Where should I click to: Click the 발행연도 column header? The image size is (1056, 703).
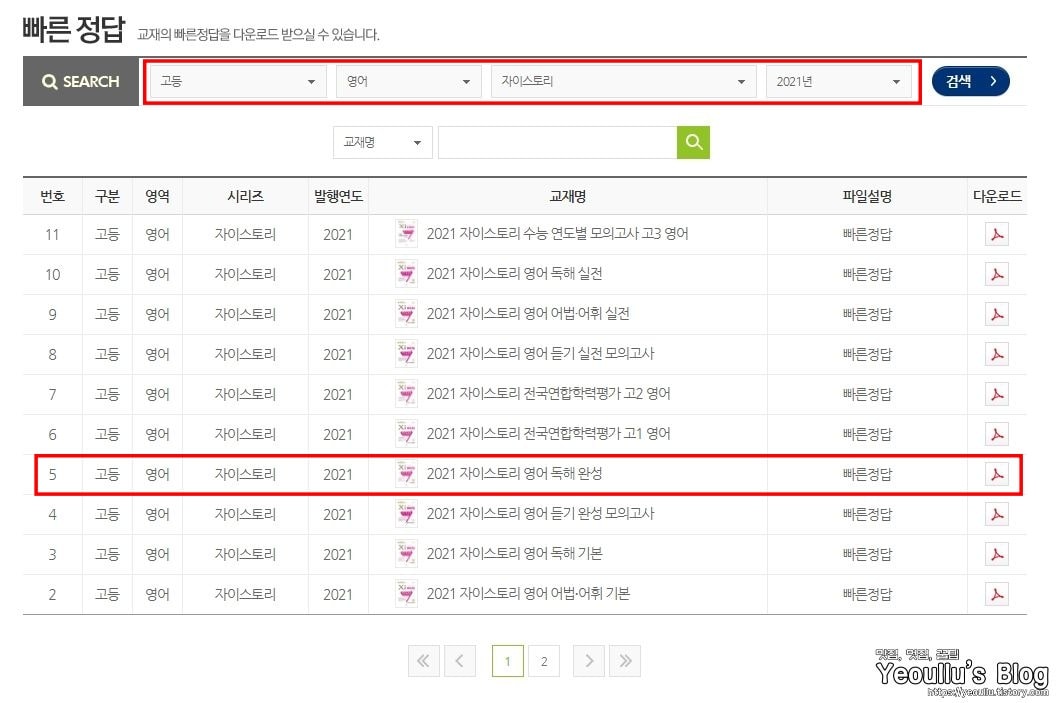click(x=338, y=196)
